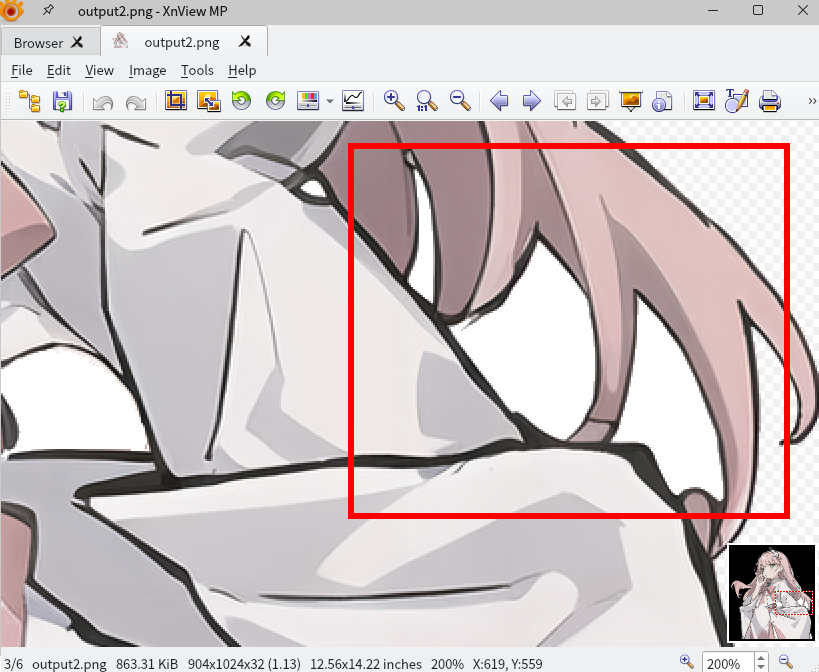Open the Image menu

147,70
